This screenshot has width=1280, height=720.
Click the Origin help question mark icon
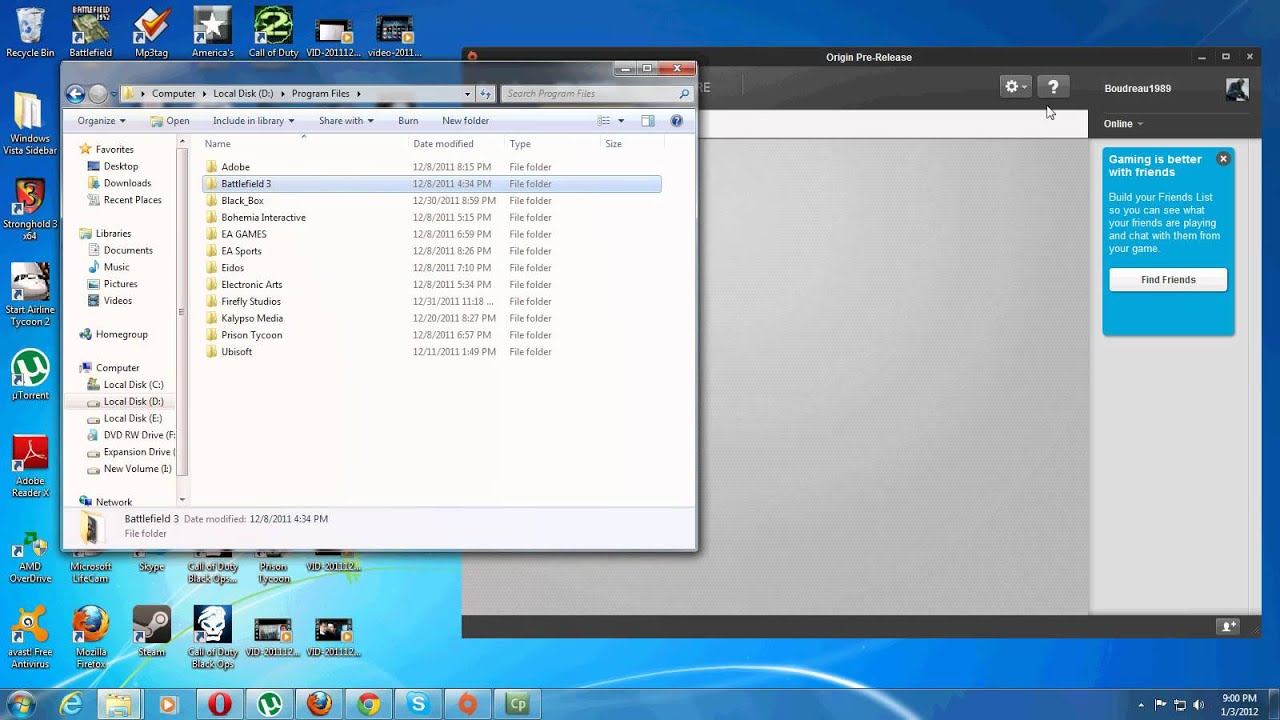point(1053,87)
